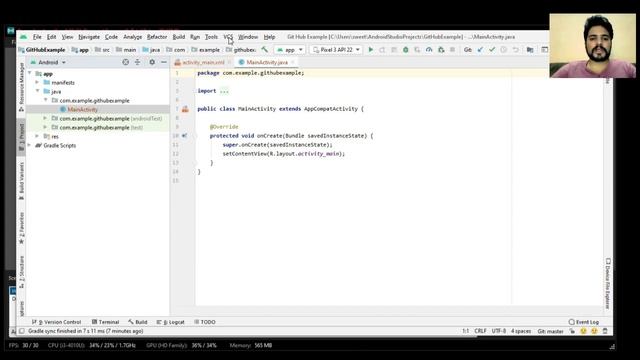Click the GitHubExample breadcrumb in navigation bar

42,50
